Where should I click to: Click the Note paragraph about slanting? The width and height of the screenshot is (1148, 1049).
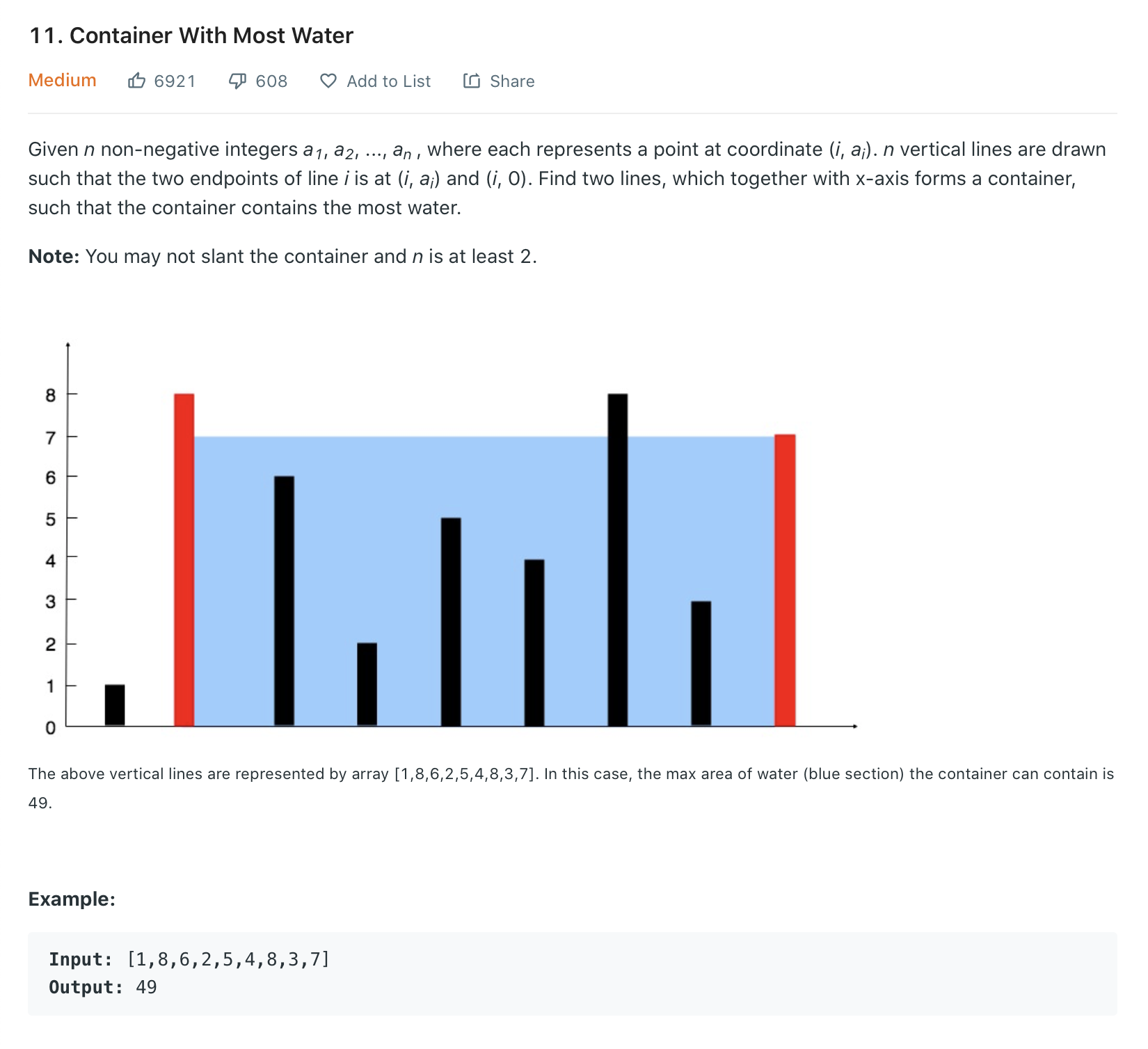point(282,257)
